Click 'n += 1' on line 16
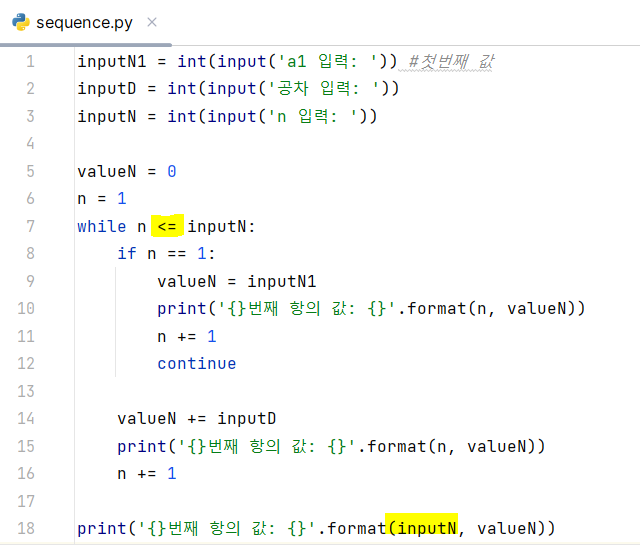This screenshot has width=640, height=545. click(147, 474)
